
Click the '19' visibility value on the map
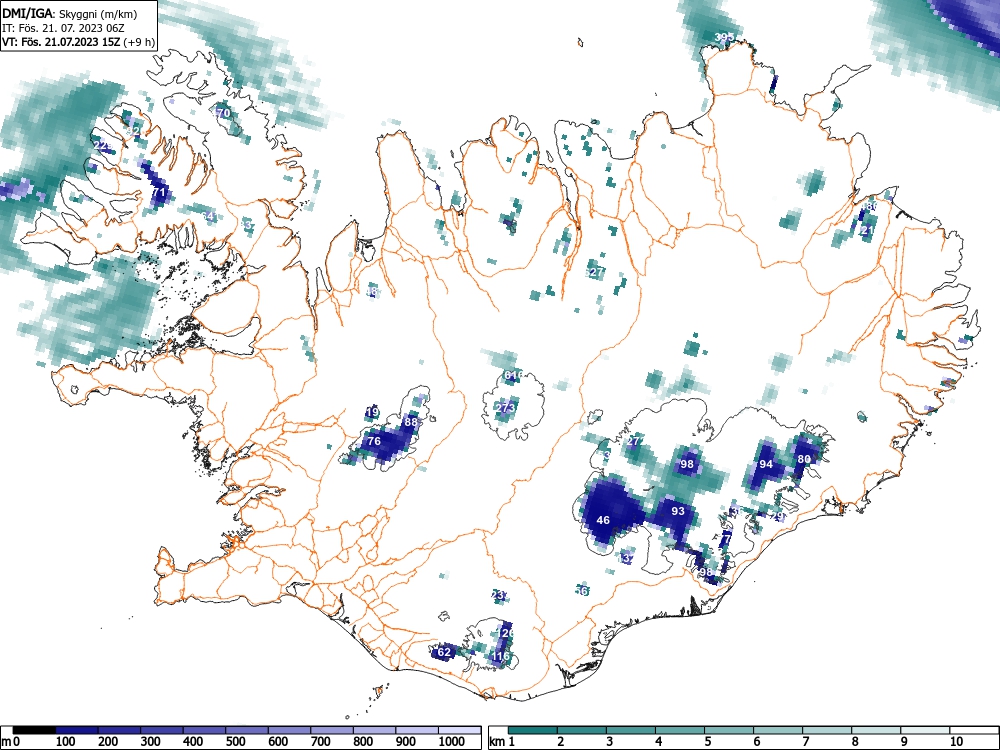pos(373,413)
